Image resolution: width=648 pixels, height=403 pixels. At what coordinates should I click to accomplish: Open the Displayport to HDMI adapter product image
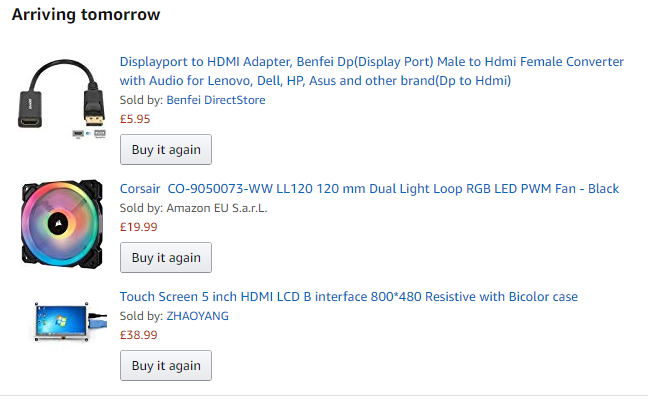pos(63,96)
